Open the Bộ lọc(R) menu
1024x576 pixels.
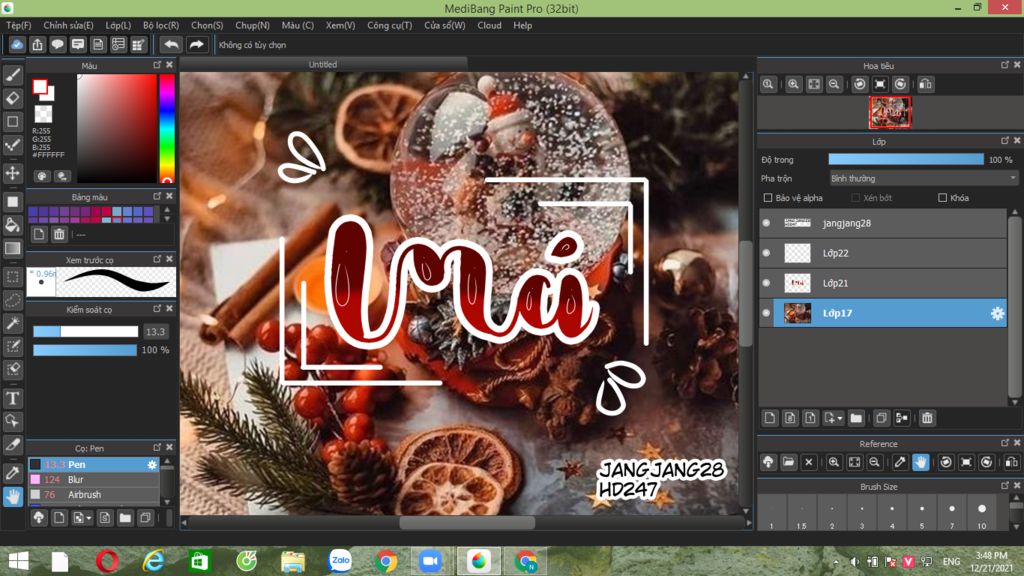(161, 25)
